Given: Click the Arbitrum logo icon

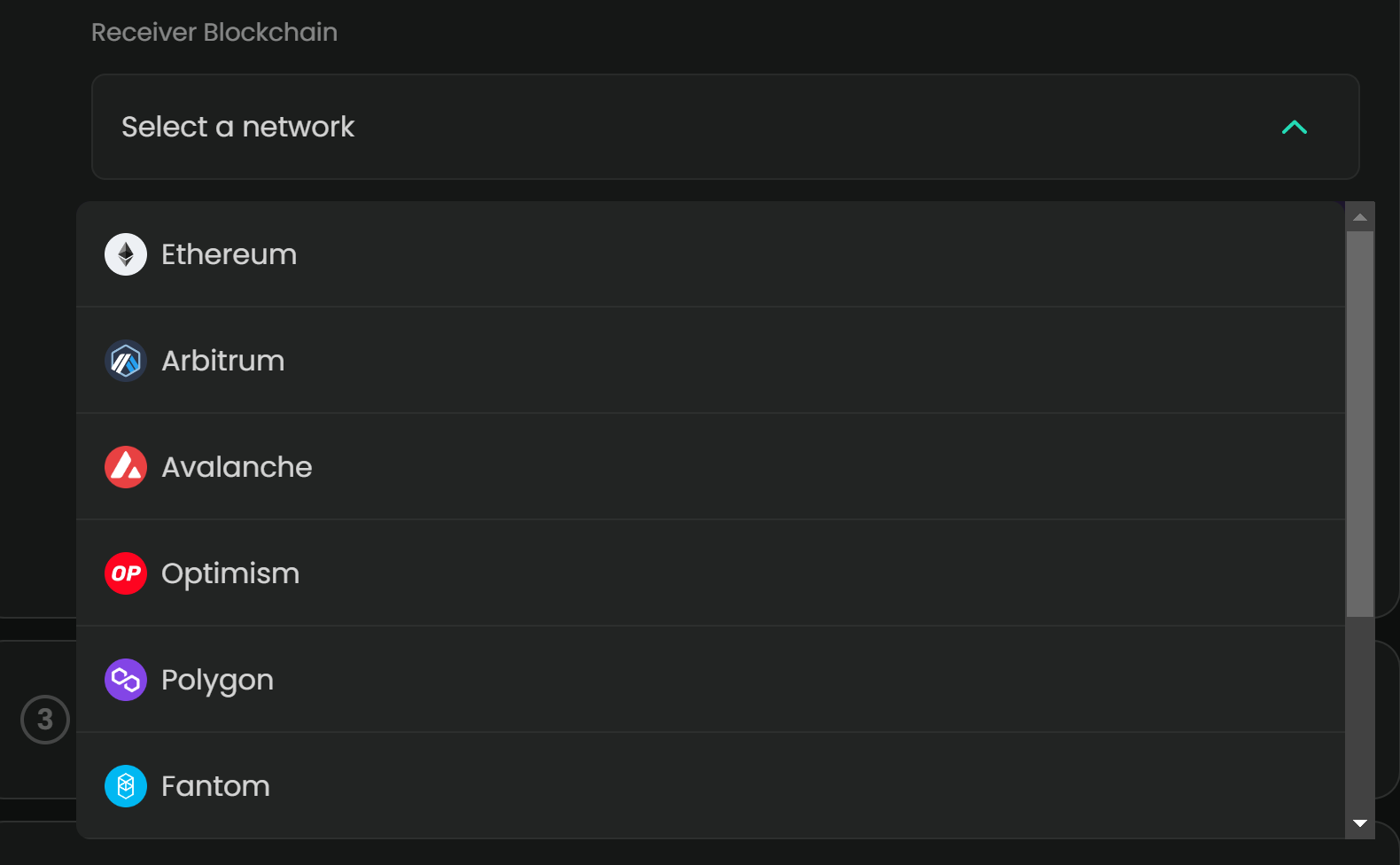Looking at the screenshot, I should pos(126,361).
